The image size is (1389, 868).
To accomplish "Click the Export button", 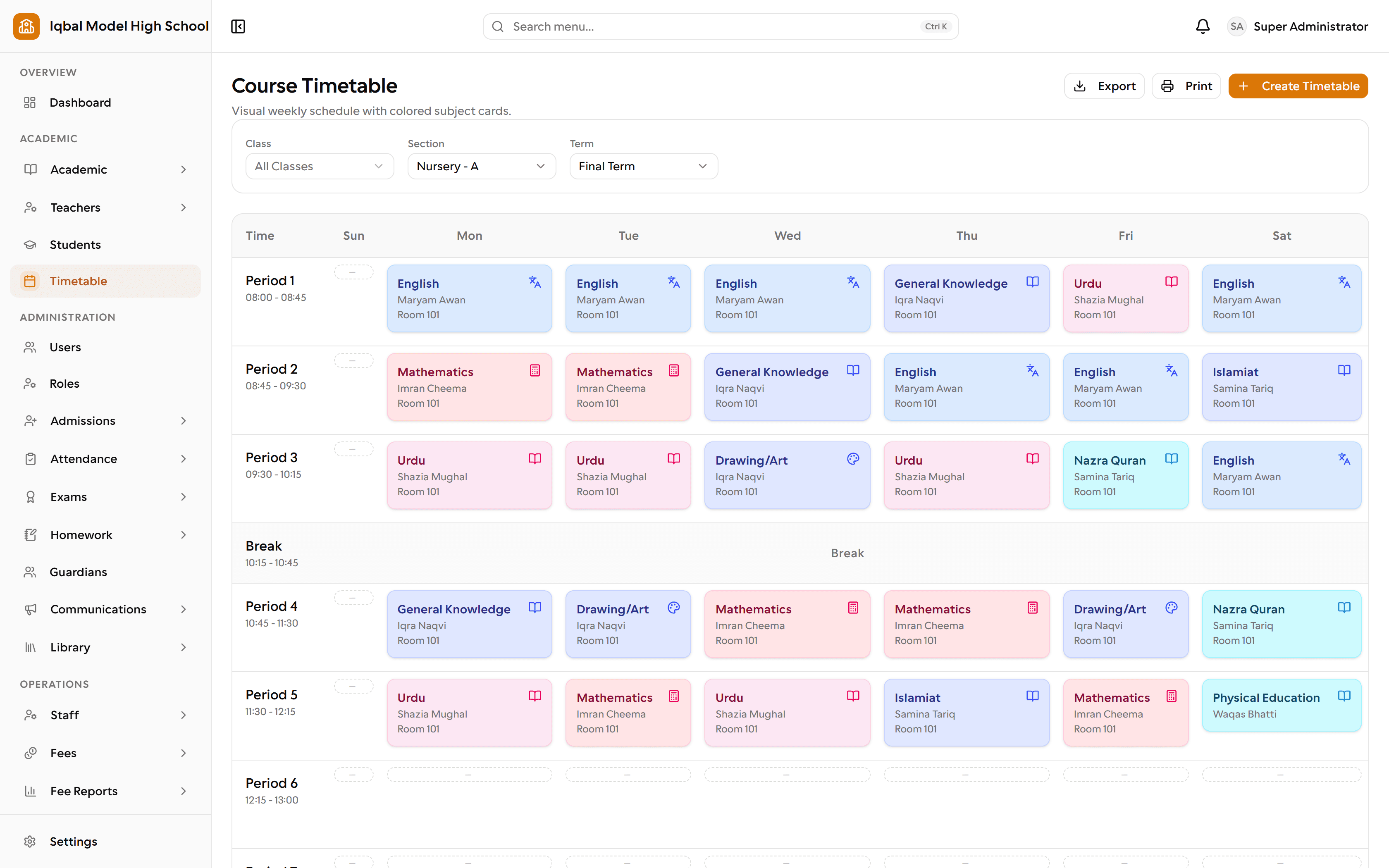I will click(x=1104, y=86).
